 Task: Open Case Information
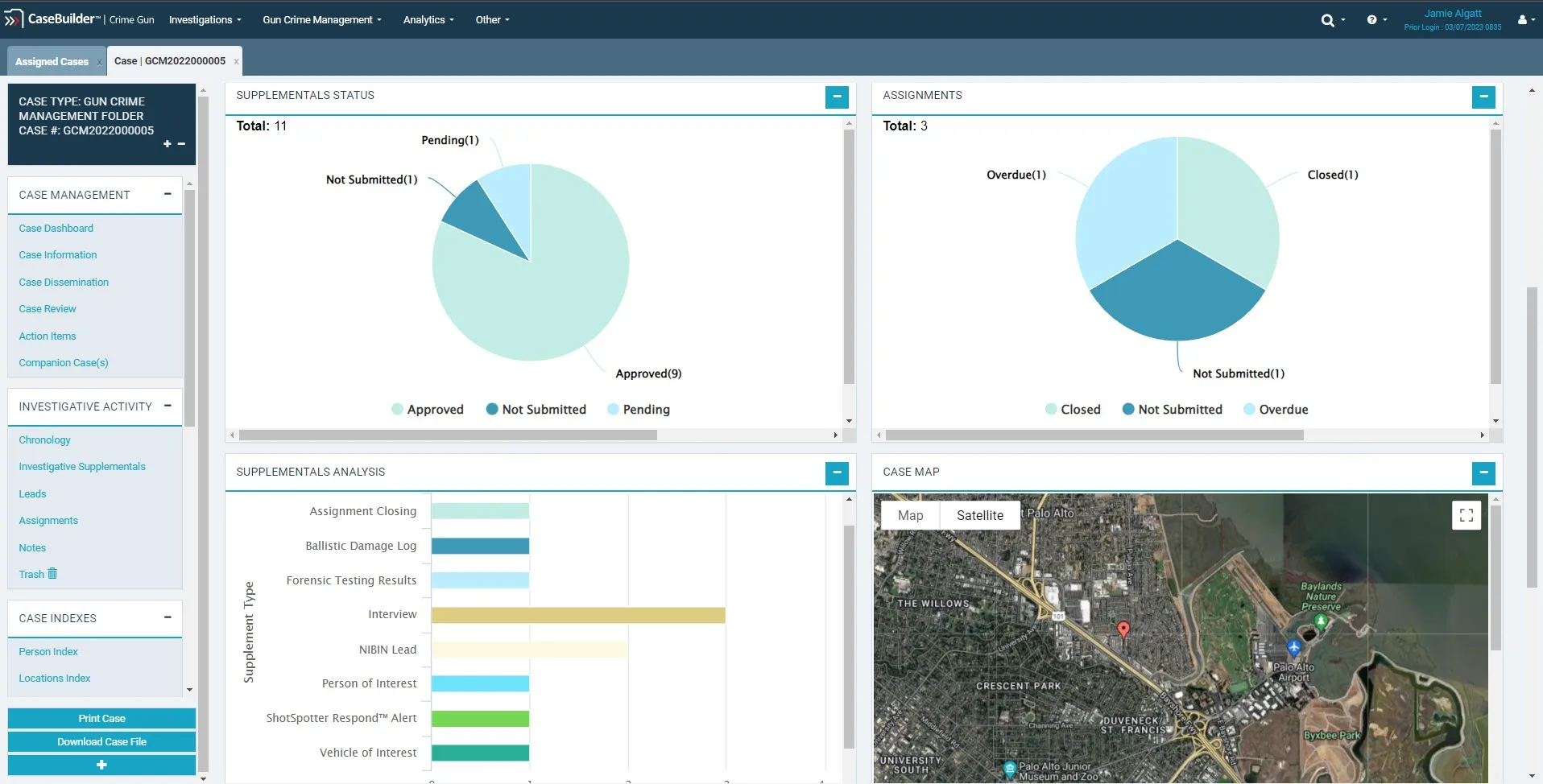tap(58, 255)
